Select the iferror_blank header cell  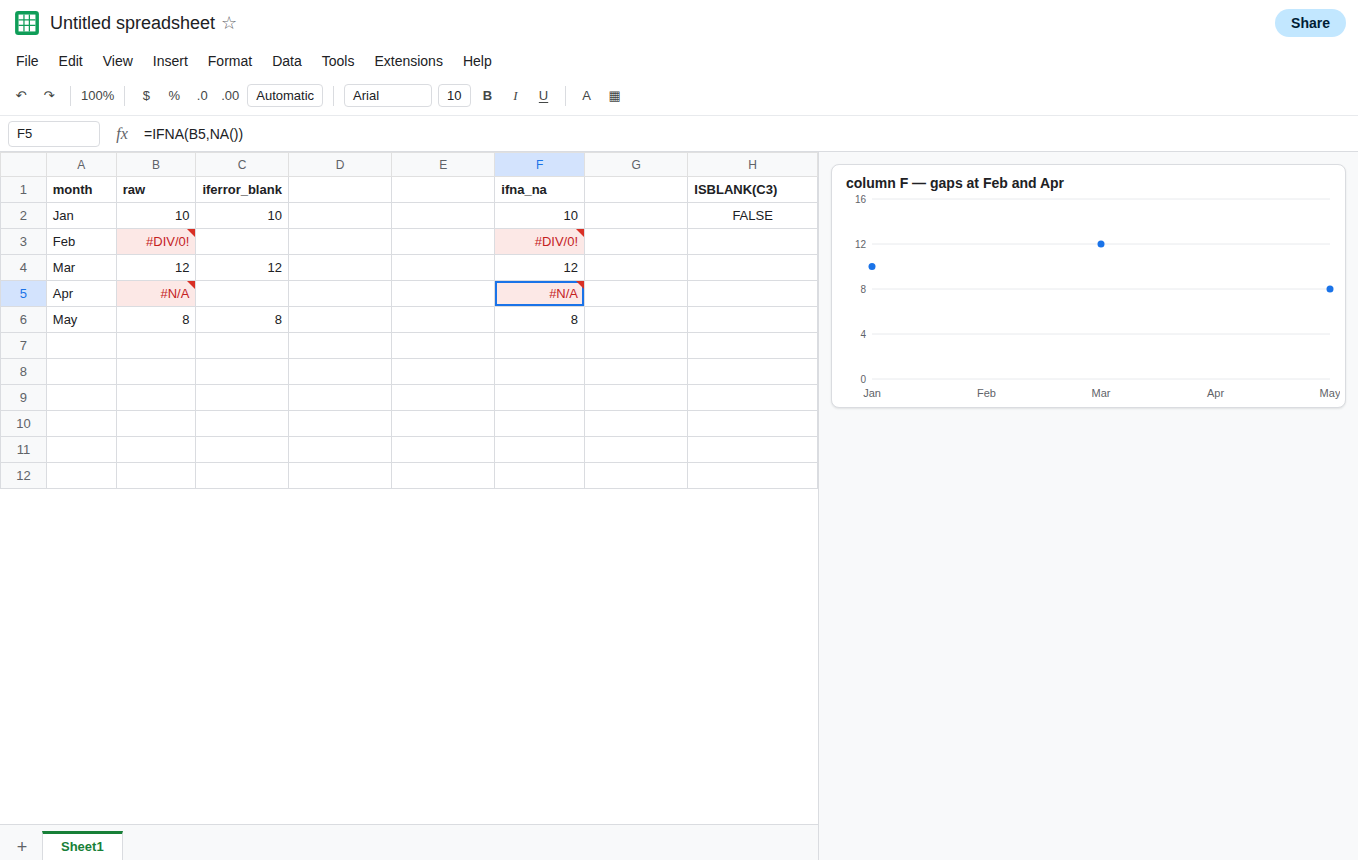pyautogui.click(x=242, y=190)
